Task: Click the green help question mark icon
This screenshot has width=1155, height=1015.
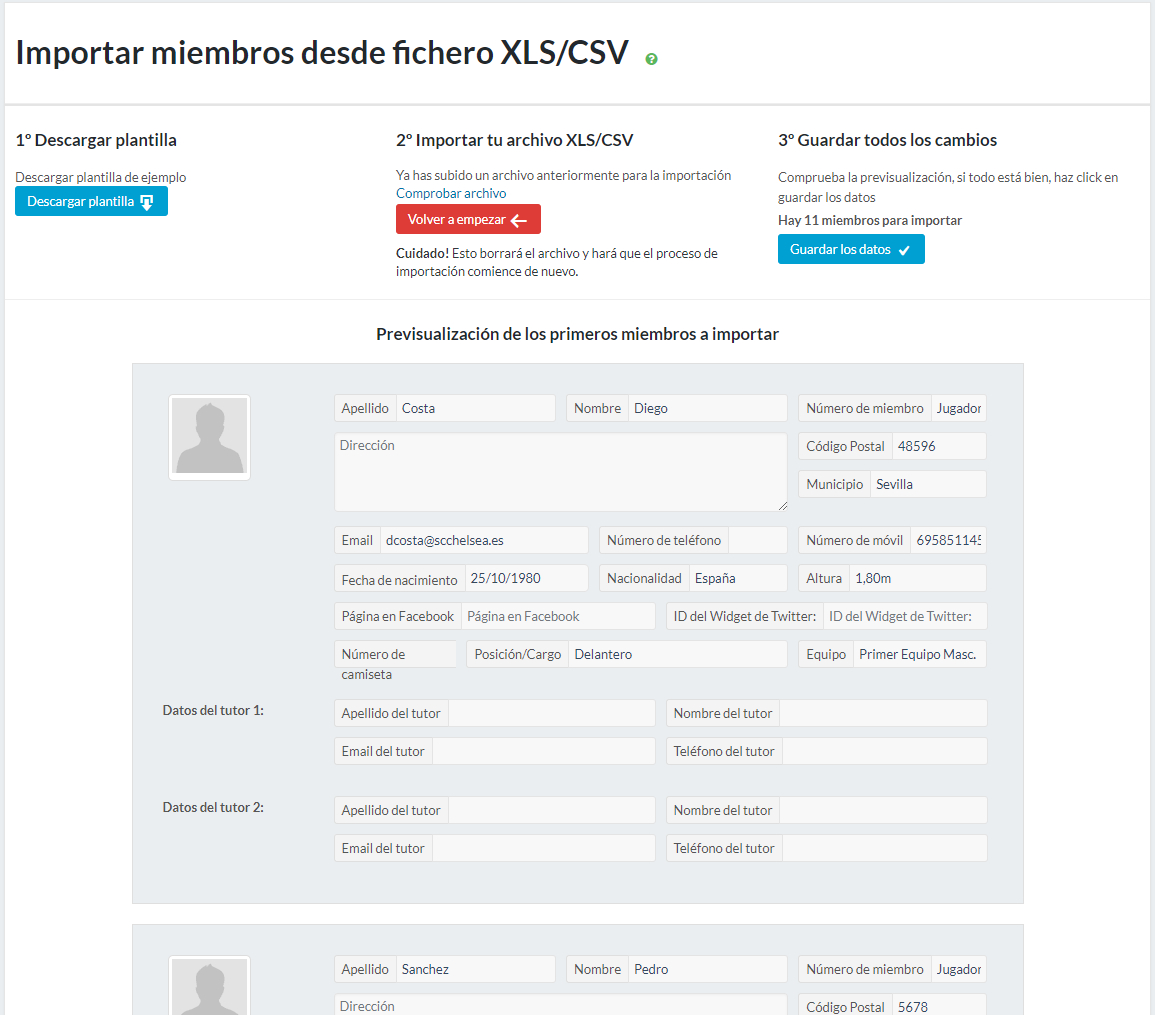Action: pos(652,59)
